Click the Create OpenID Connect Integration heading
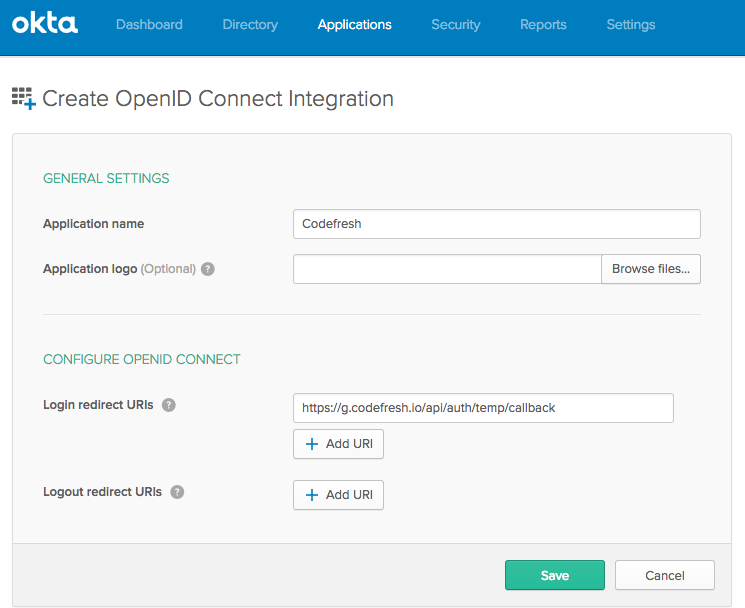This screenshot has width=745, height=608. coord(217,99)
